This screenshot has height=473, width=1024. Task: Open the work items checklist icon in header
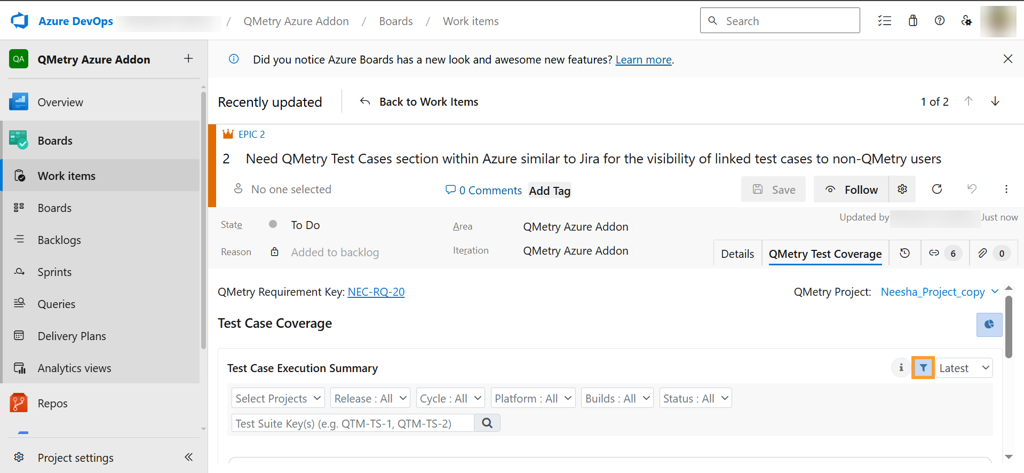pyautogui.click(x=884, y=21)
